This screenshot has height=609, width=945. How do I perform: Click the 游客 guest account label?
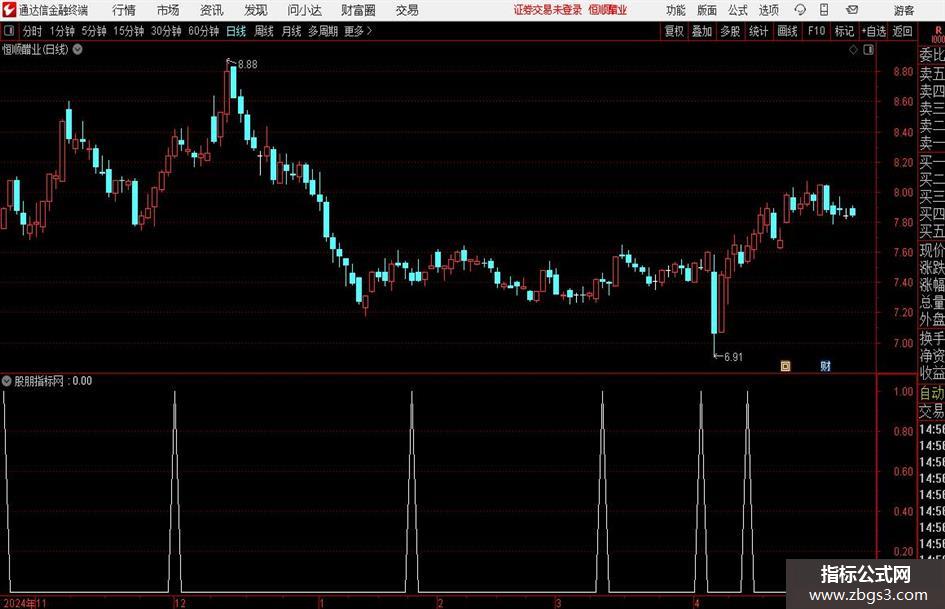pyautogui.click(x=903, y=10)
